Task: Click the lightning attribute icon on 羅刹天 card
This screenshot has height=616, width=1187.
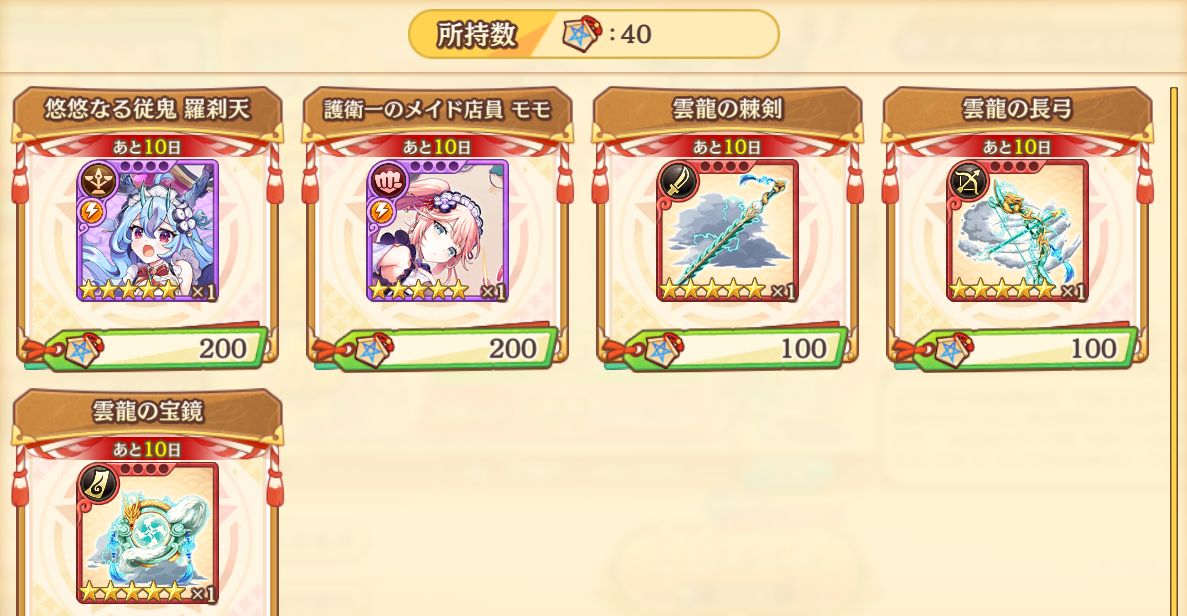Action: click(x=91, y=213)
